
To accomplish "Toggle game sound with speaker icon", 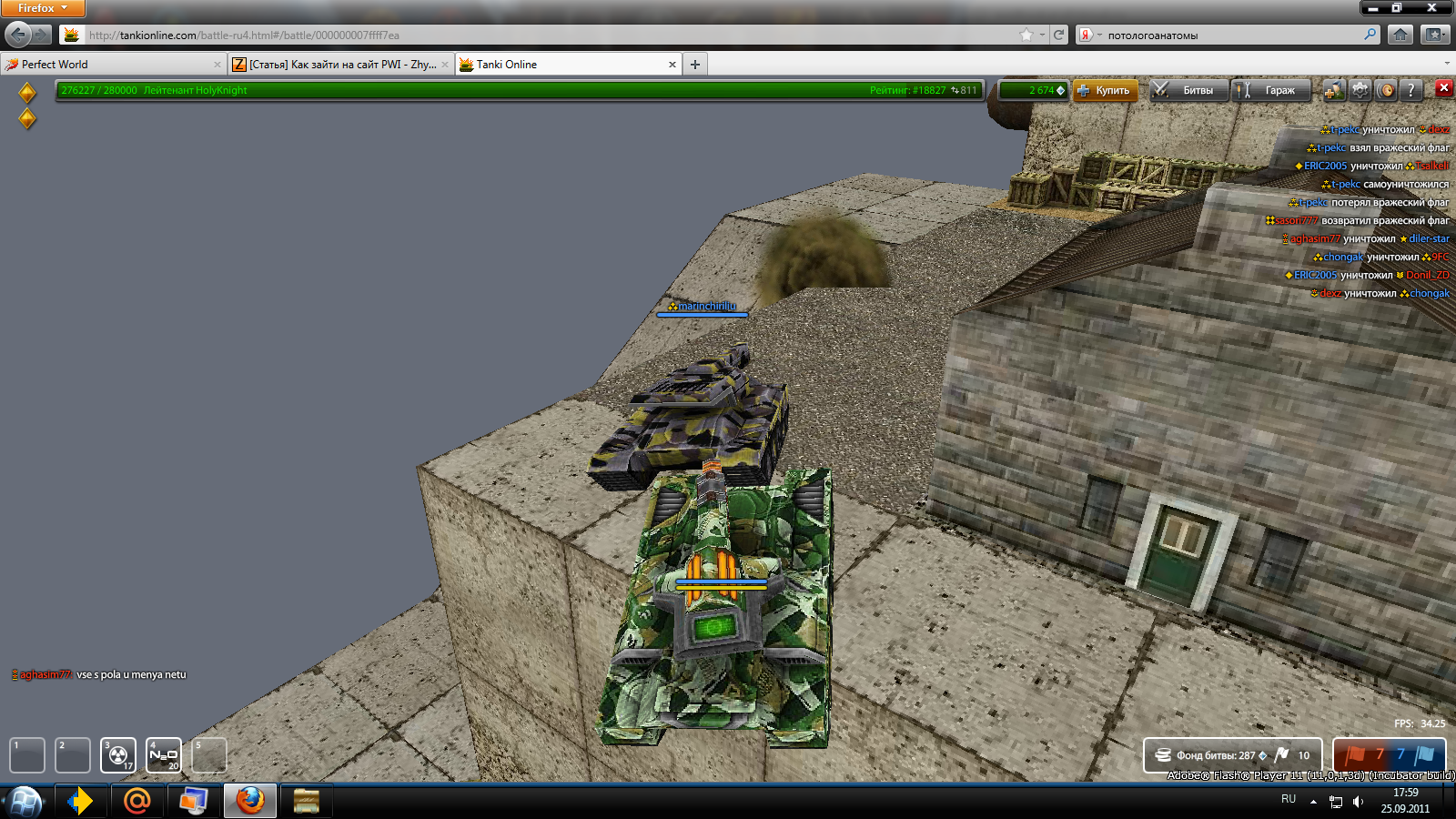I will click(x=1386, y=90).
